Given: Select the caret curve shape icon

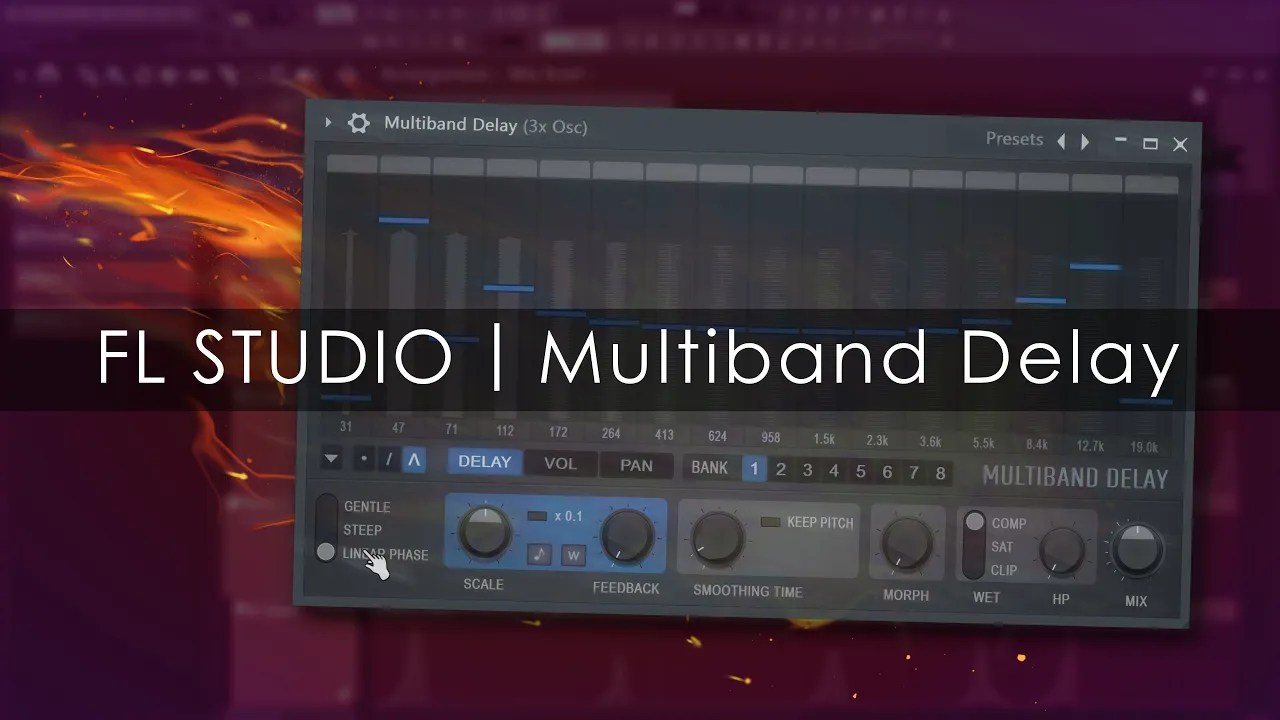Looking at the screenshot, I should click(412, 460).
